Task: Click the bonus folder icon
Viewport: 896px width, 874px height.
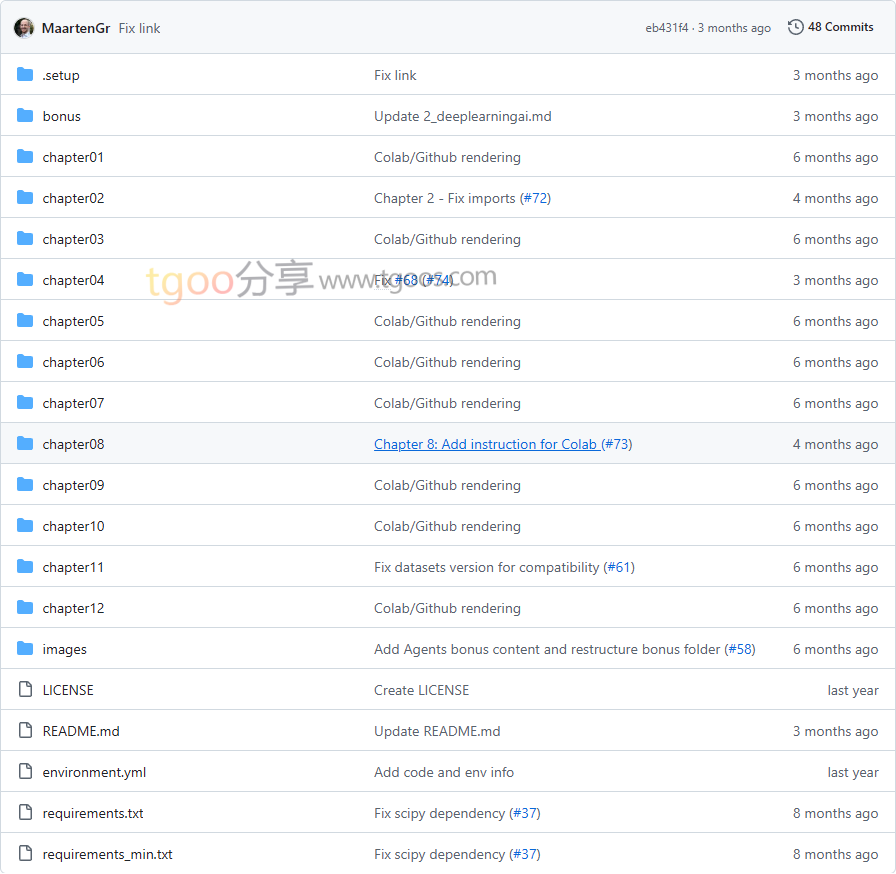Action: (x=25, y=116)
